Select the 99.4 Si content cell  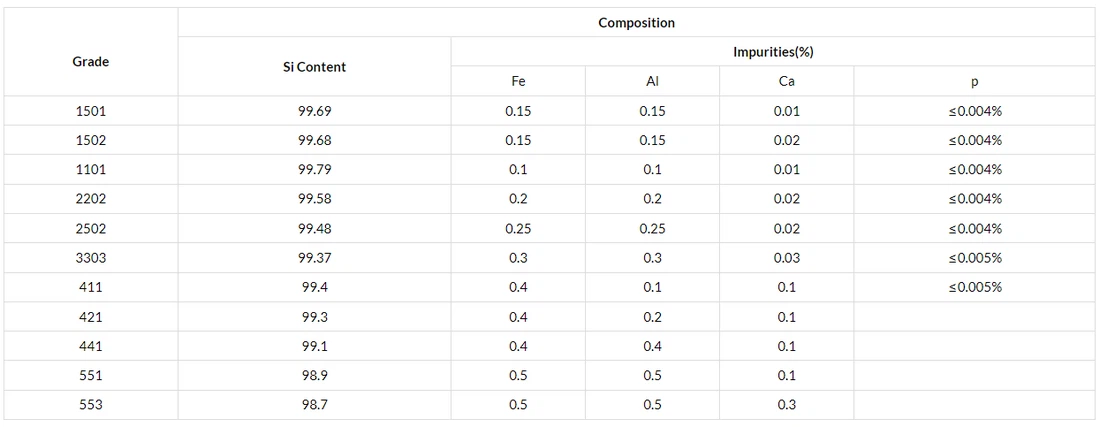(315, 287)
